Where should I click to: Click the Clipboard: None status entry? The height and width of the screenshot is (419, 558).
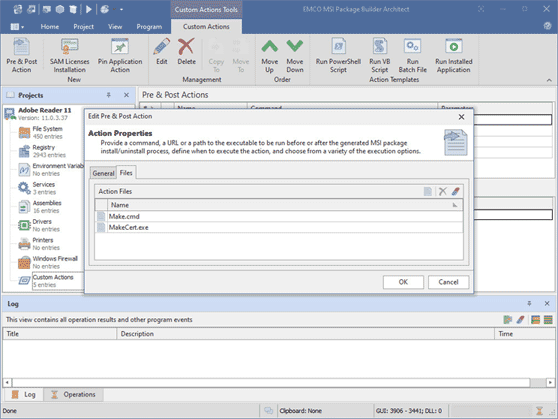300,411
